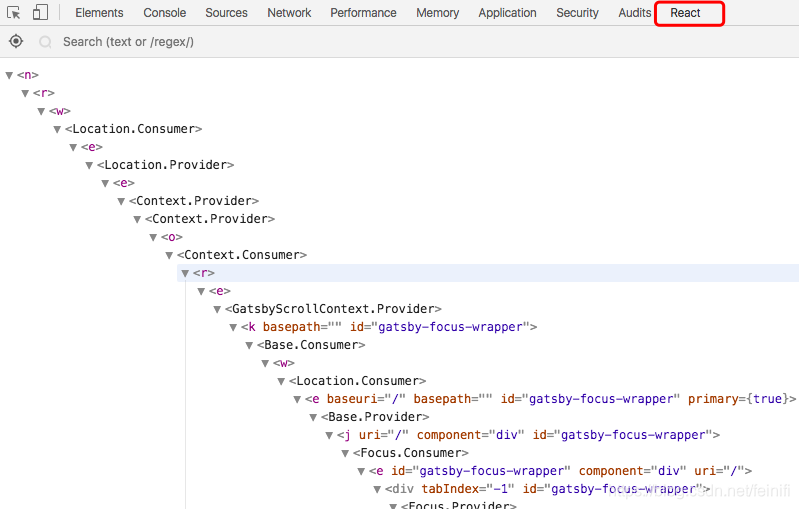Screen dimensions: 799x509
Task: Toggle the device toolbar icon
Action: (40, 12)
